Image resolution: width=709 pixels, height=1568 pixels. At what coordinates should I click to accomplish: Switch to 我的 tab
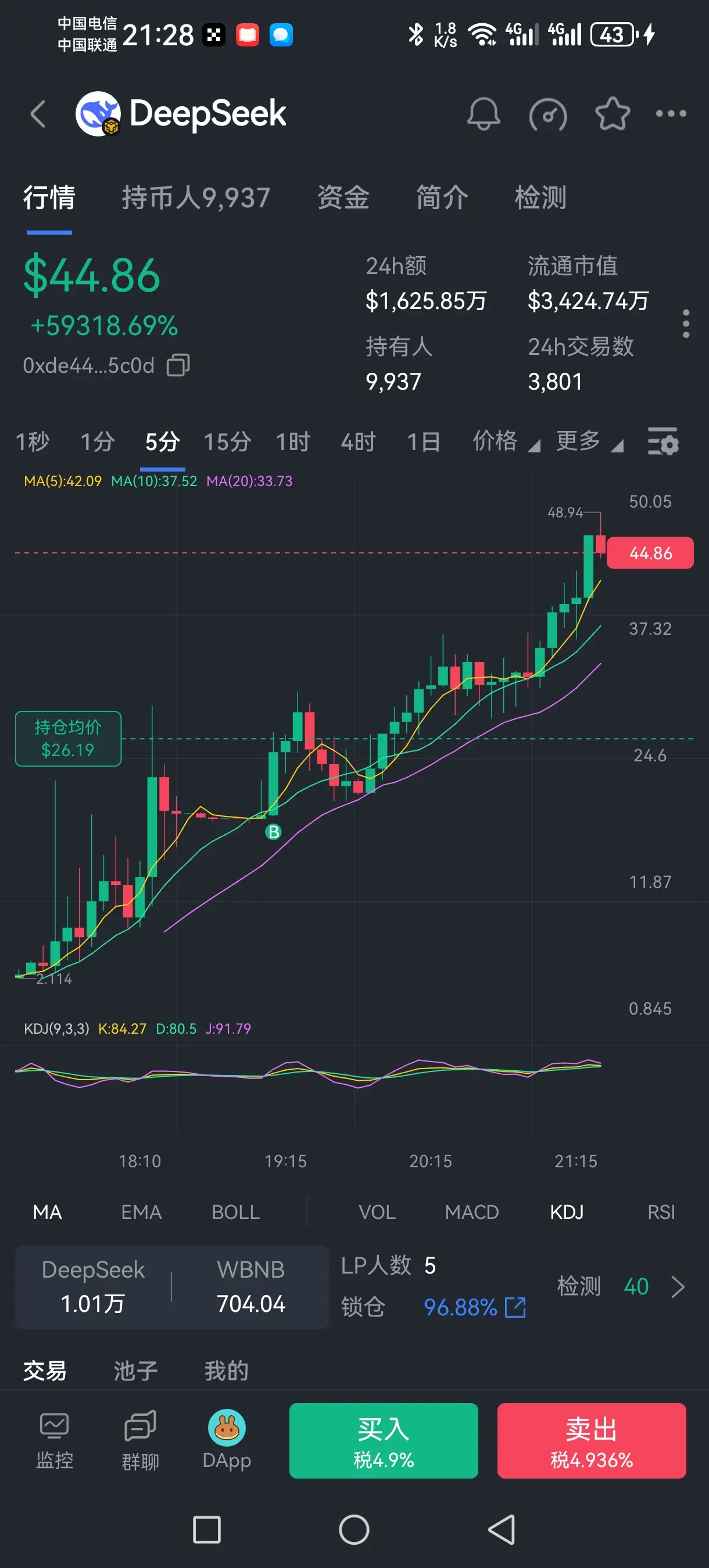coord(227,1371)
